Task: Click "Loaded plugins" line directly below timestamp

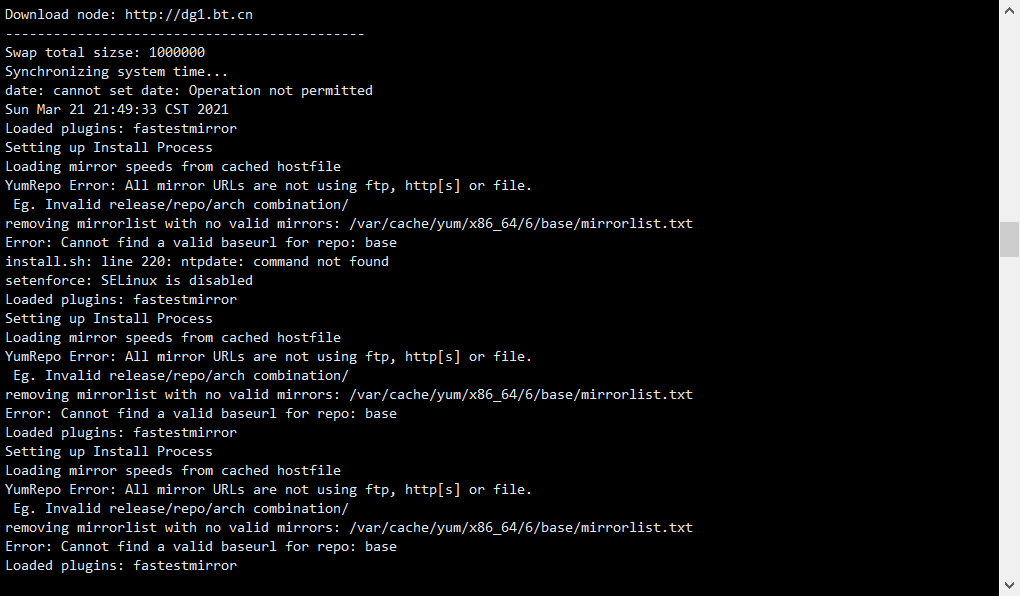Action: (120, 128)
